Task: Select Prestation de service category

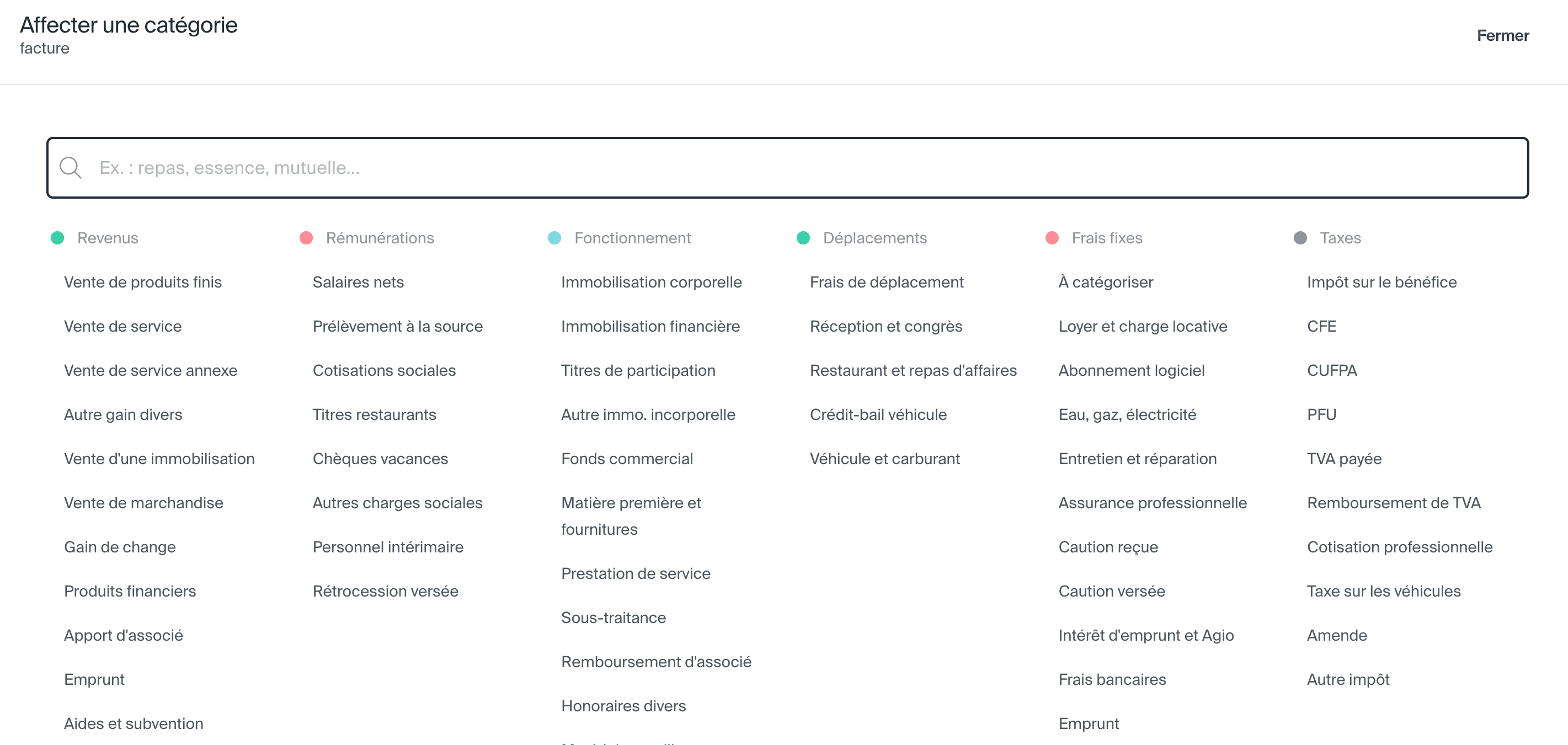Action: [x=636, y=573]
